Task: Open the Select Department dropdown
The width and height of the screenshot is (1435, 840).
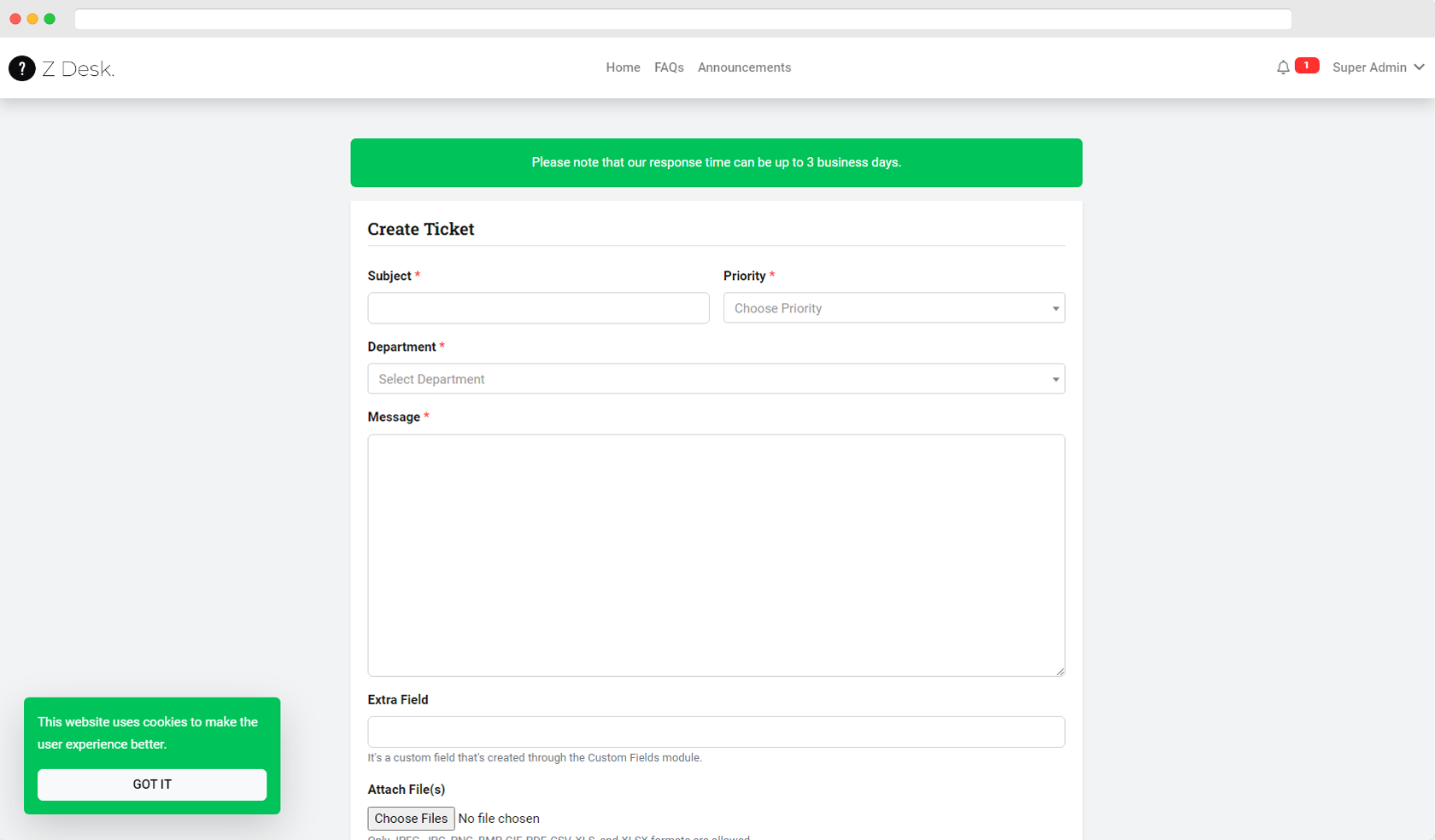Action: (716, 378)
